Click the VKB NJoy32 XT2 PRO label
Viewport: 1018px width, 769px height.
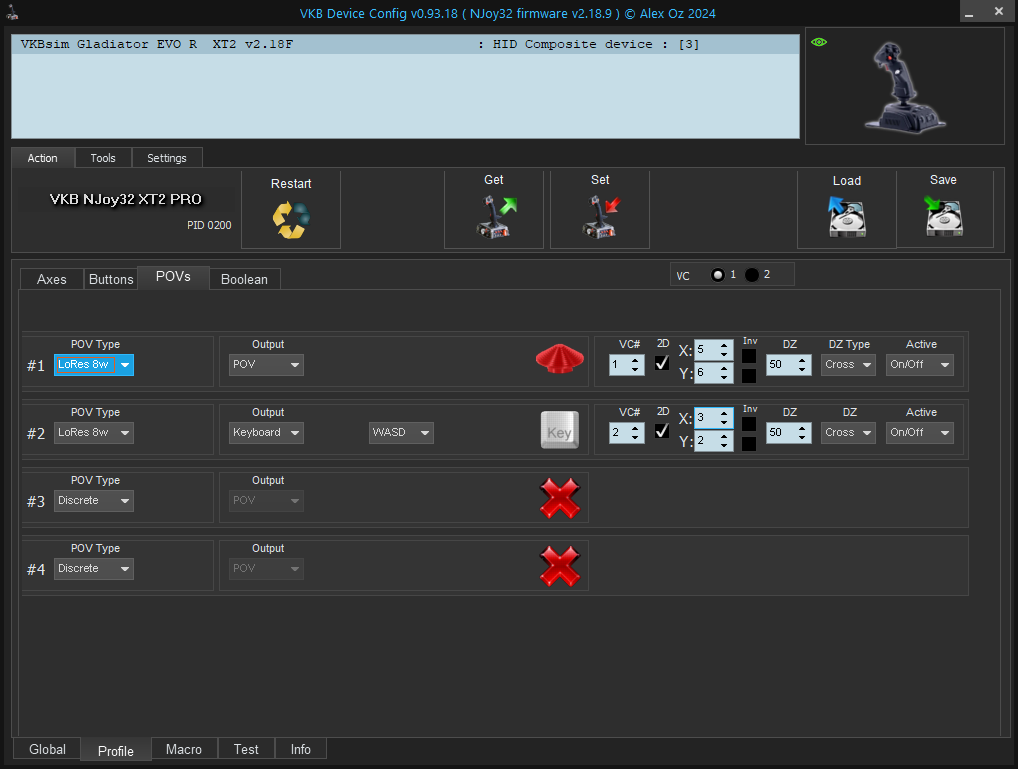click(126, 199)
